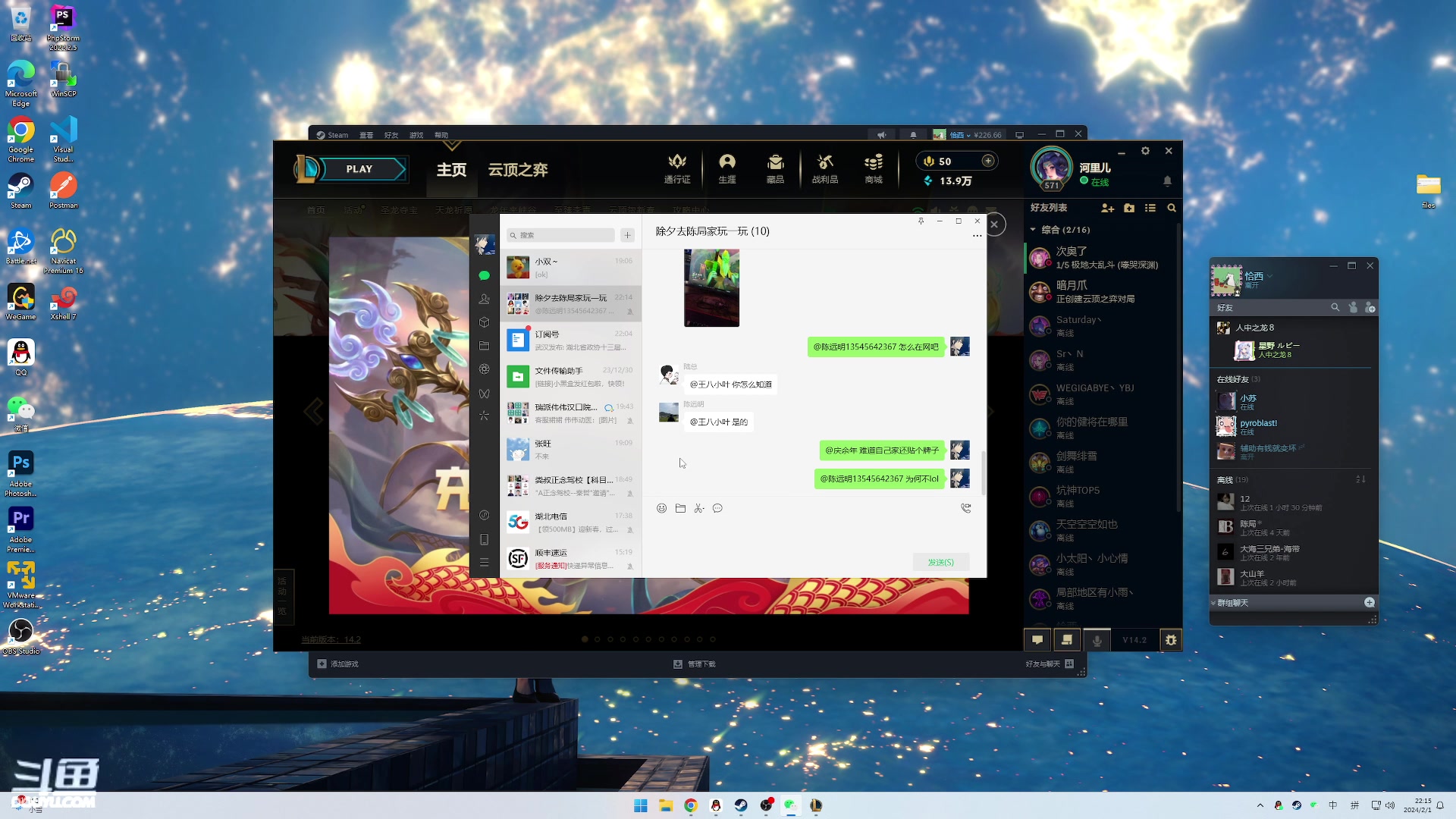
Task: Open 战利品 loot icon in League
Action: click(x=825, y=168)
